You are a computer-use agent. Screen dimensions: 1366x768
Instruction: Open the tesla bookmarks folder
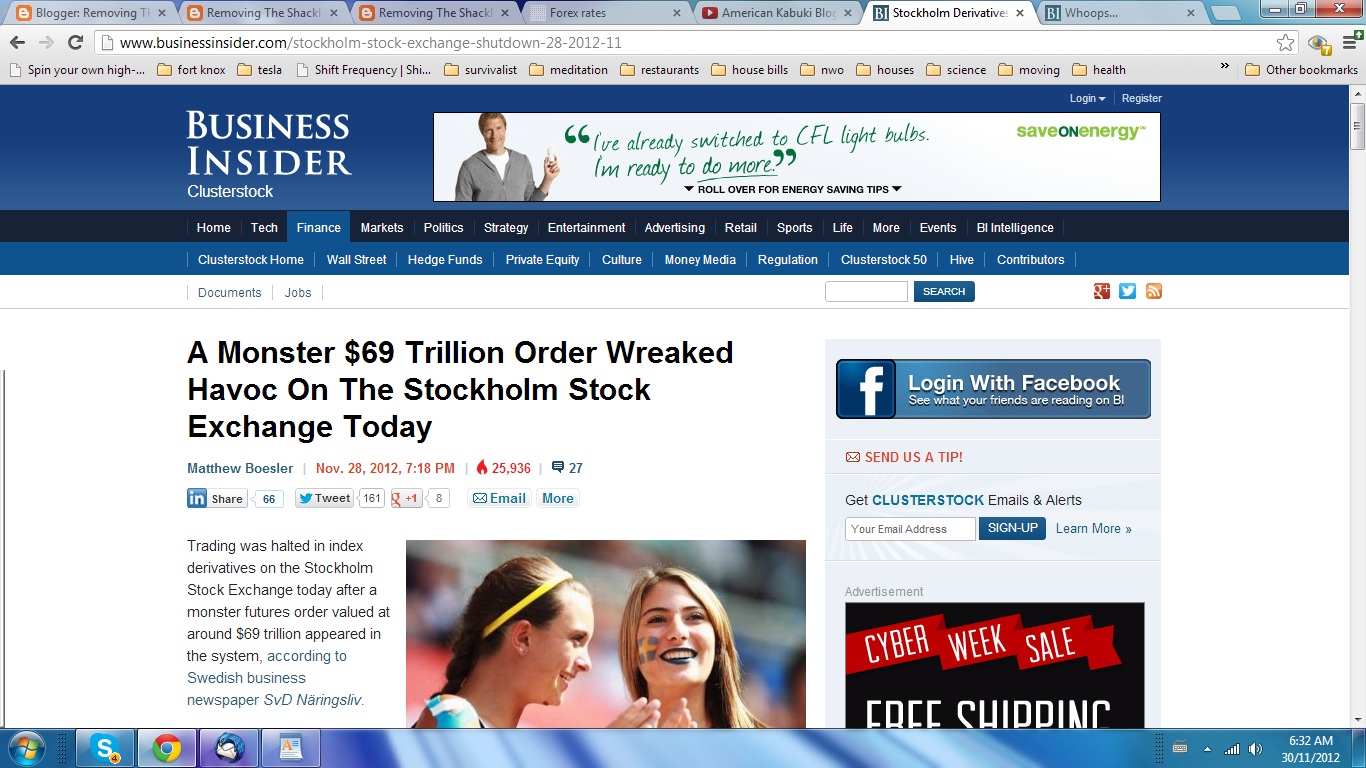coord(259,70)
